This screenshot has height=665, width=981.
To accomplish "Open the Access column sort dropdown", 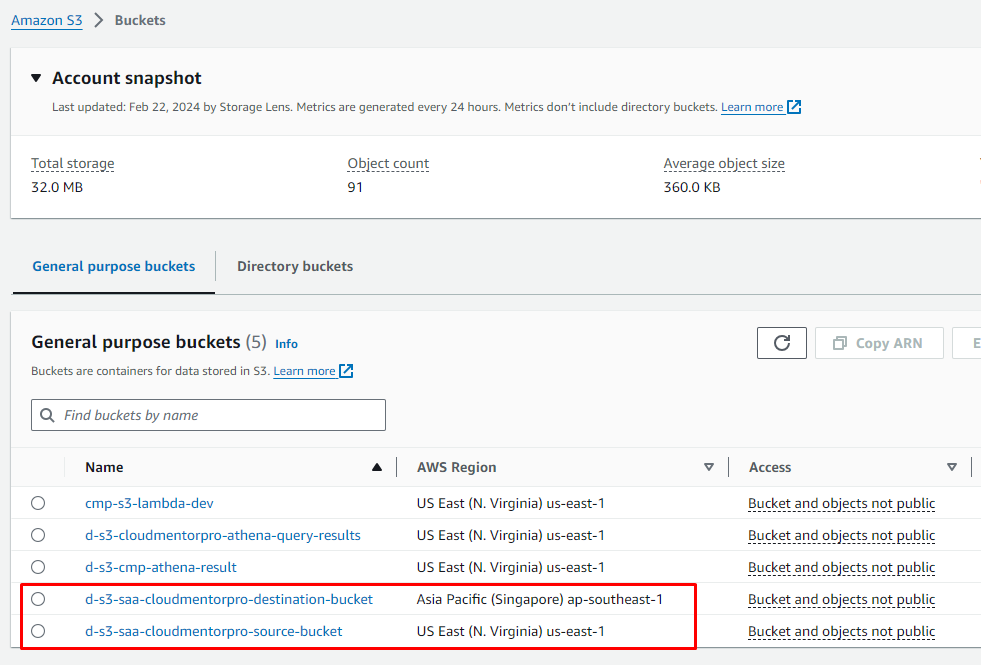I will point(951,467).
